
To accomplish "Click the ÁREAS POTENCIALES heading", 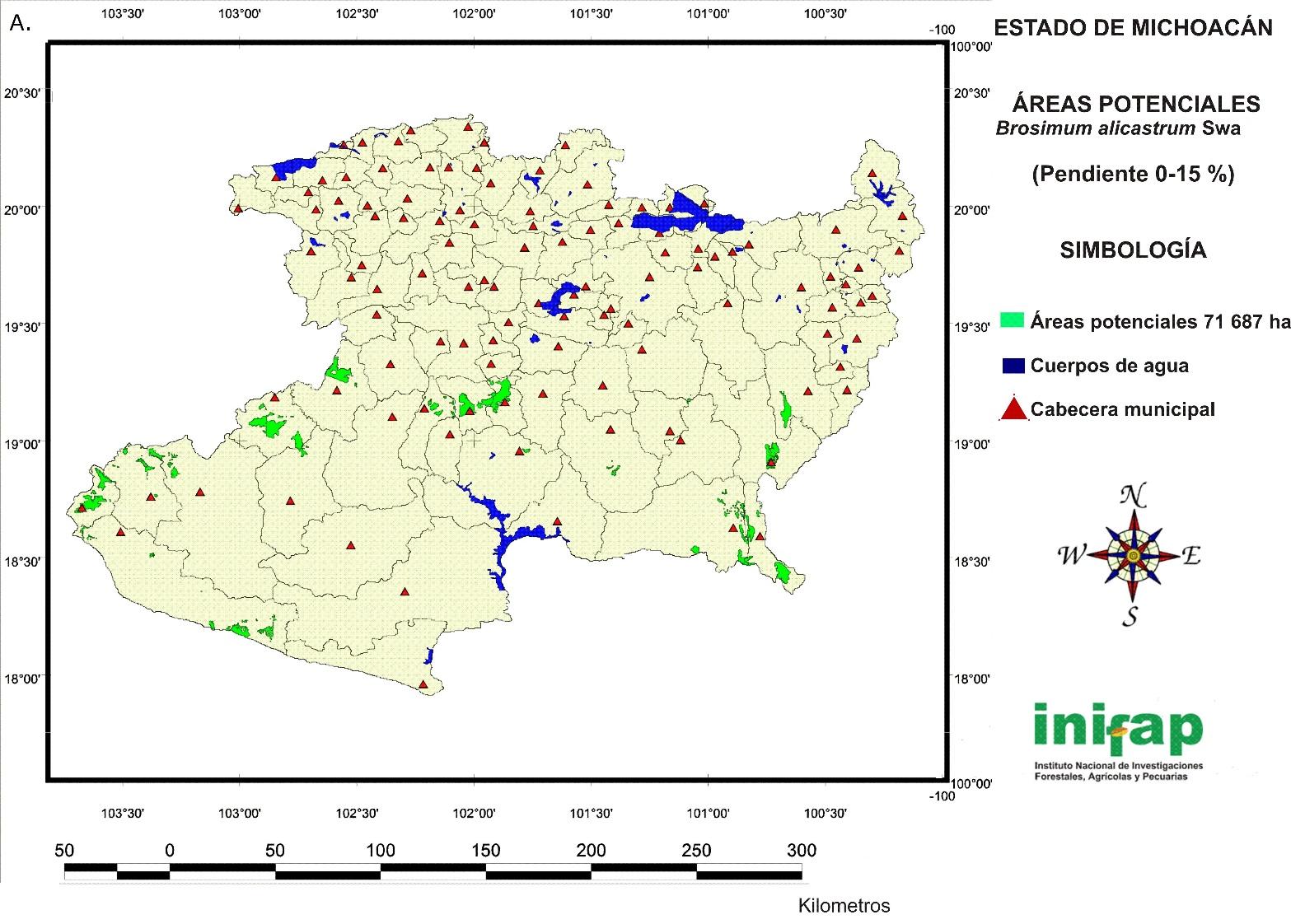I will 1135,104.
